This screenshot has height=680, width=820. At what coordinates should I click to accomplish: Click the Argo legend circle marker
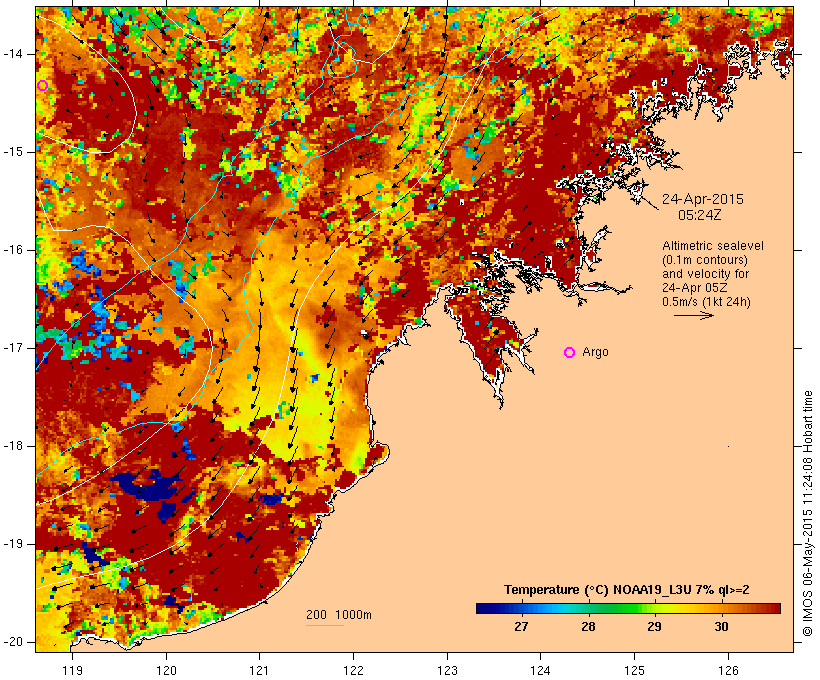click(570, 353)
